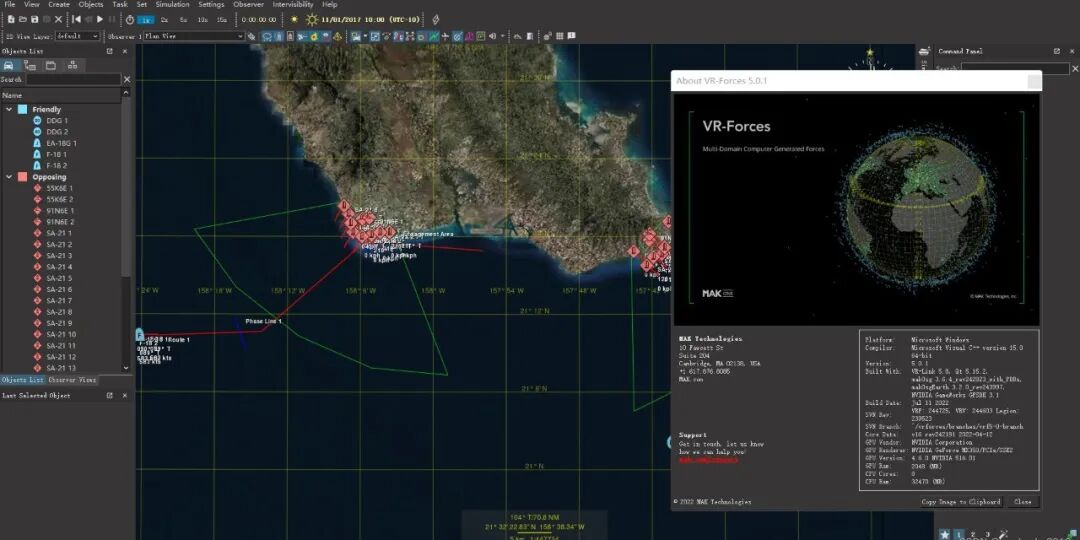Open a scenario using the folder icon

click(x=23, y=19)
